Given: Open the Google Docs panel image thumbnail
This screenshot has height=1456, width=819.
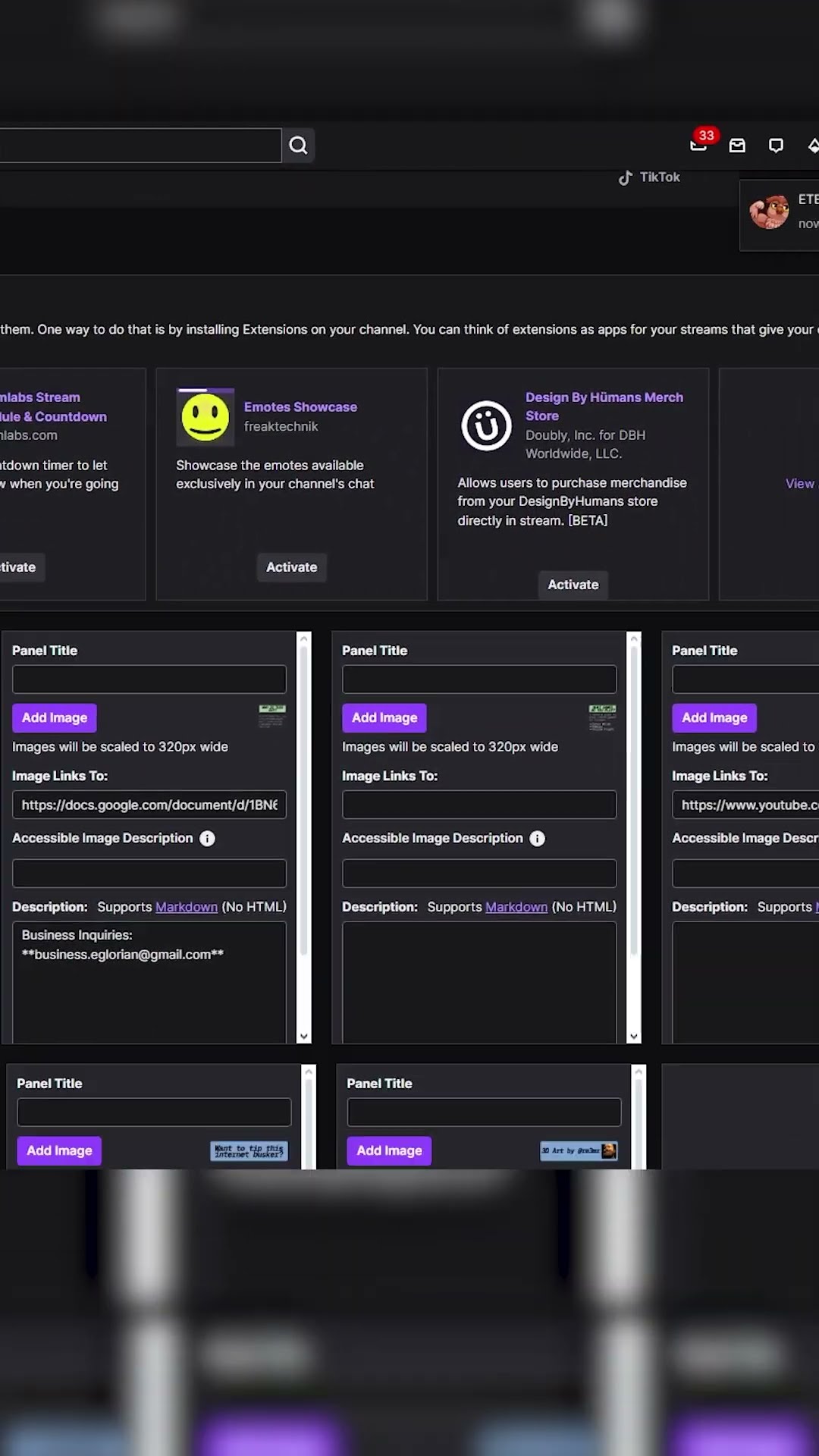Looking at the screenshot, I should [272, 717].
